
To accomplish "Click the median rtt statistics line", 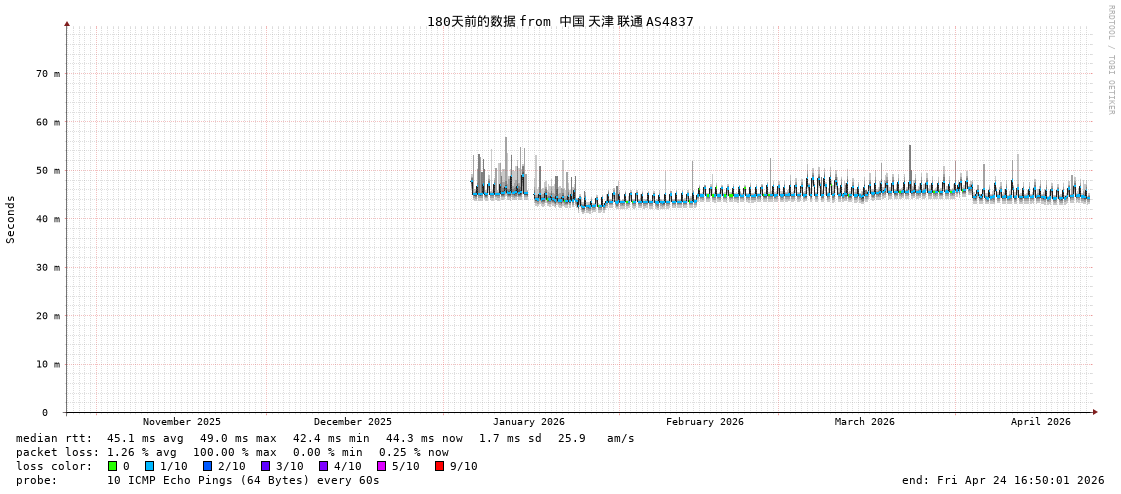I will coord(325,438).
